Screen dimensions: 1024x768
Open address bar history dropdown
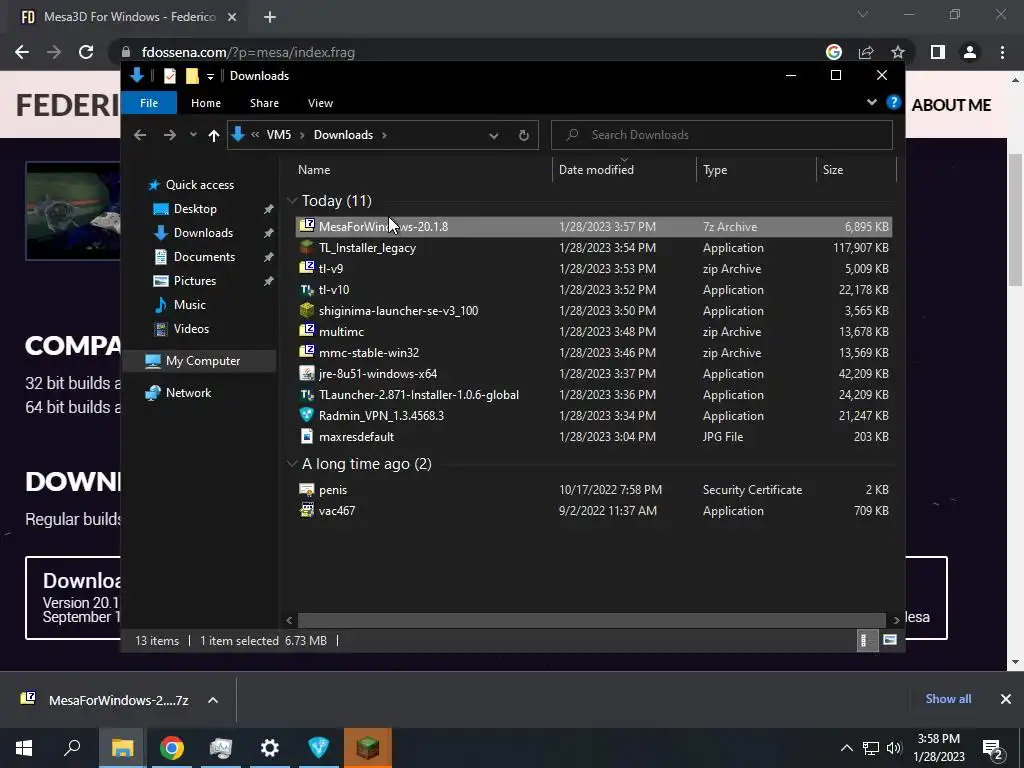click(x=494, y=135)
